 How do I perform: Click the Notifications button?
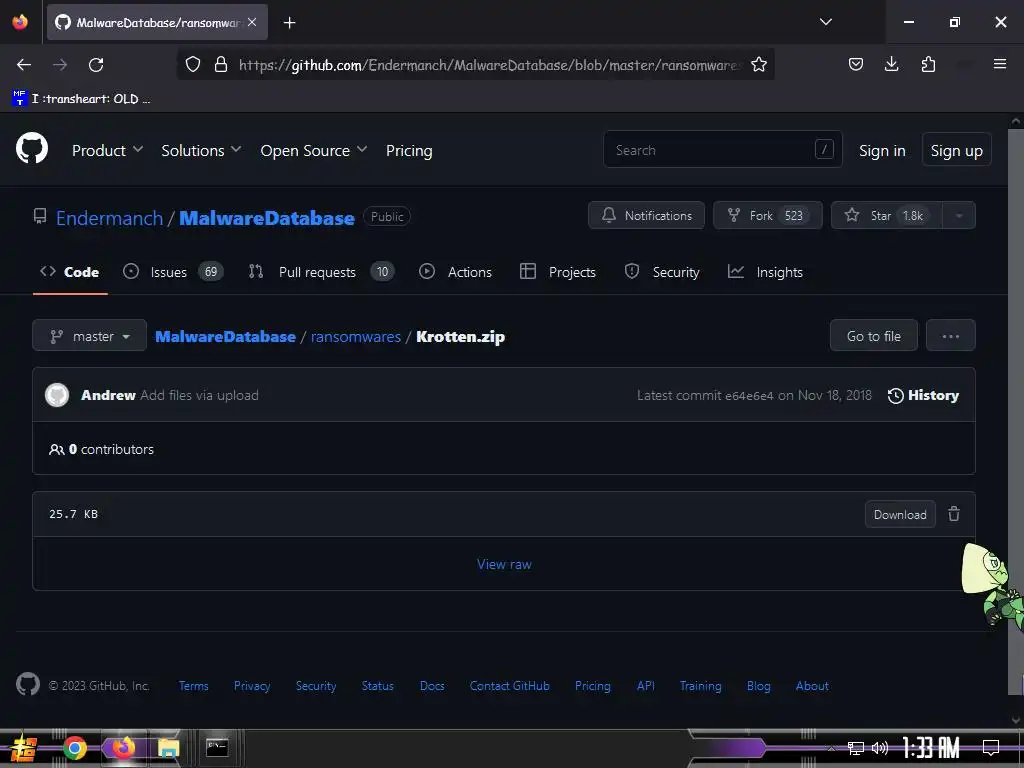pos(646,216)
